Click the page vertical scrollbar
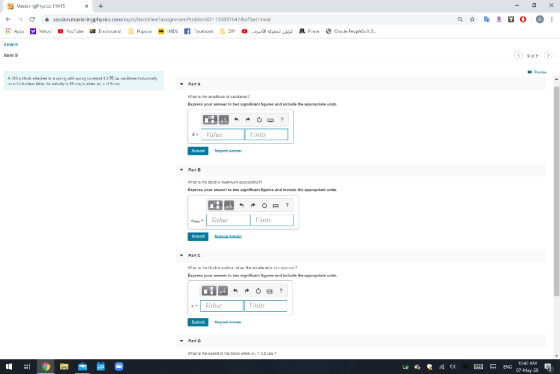This screenshot has width=560, height=374. click(556, 191)
